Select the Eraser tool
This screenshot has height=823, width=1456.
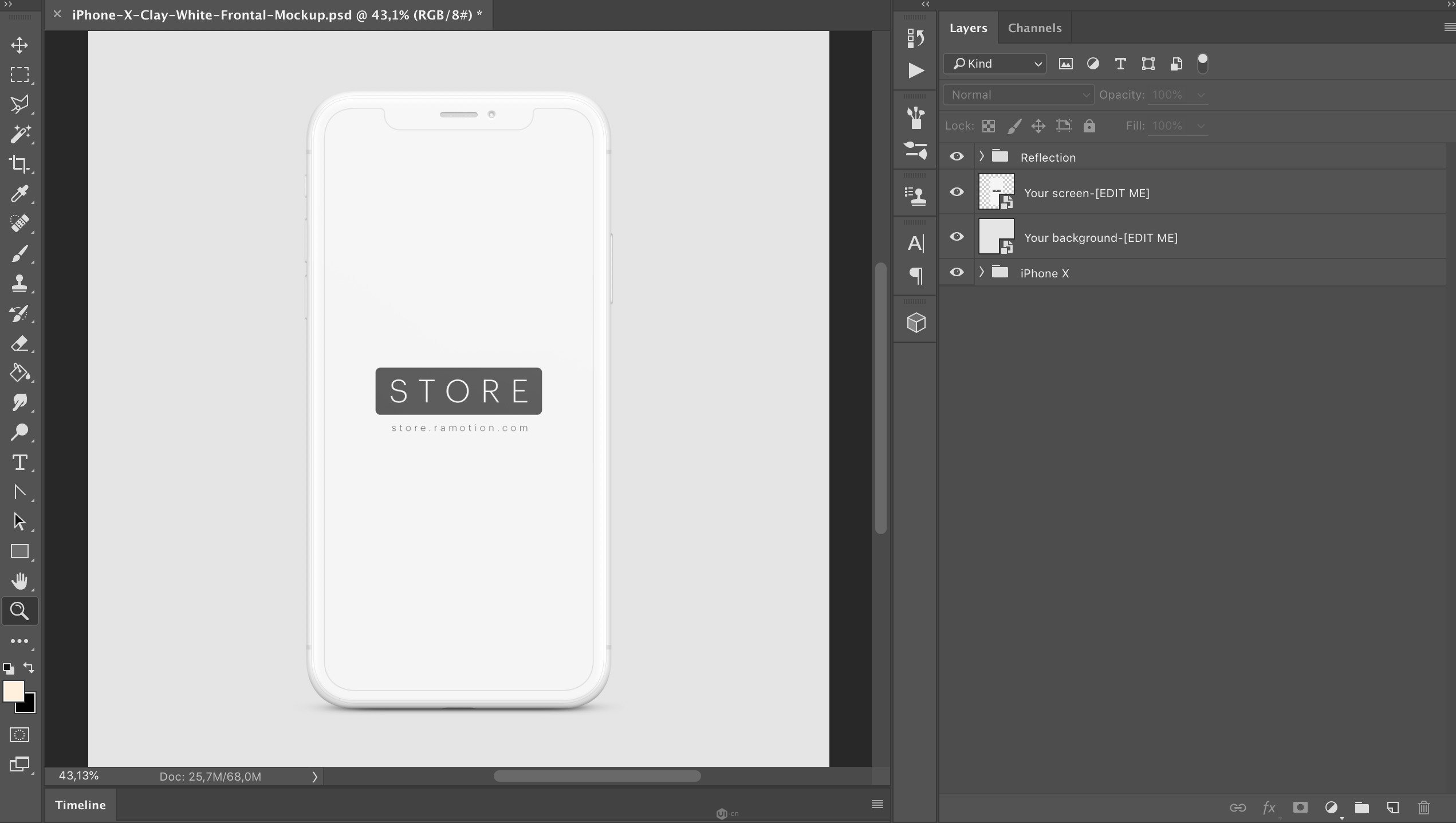pyautogui.click(x=19, y=343)
